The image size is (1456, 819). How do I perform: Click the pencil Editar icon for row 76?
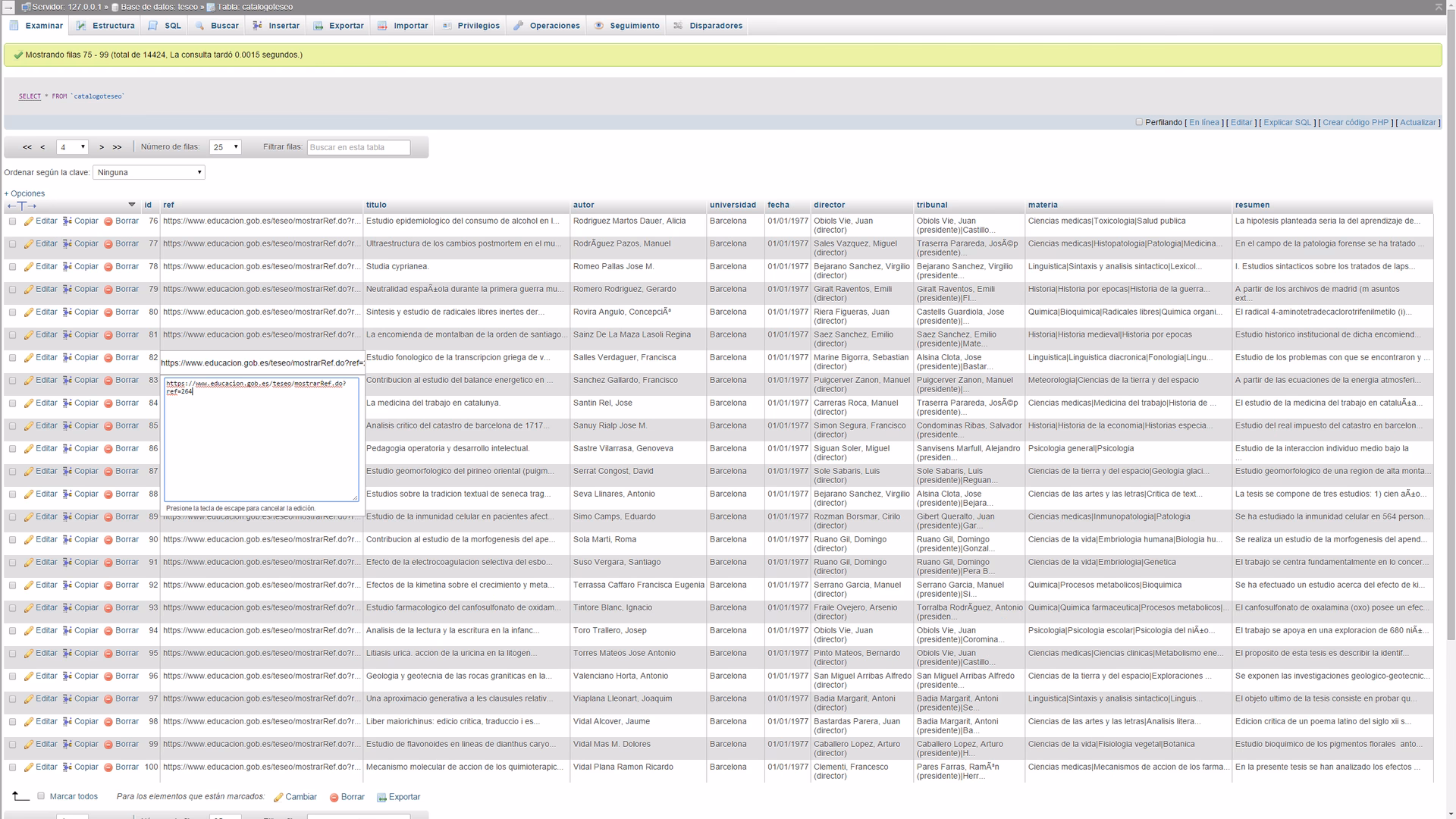(29, 221)
